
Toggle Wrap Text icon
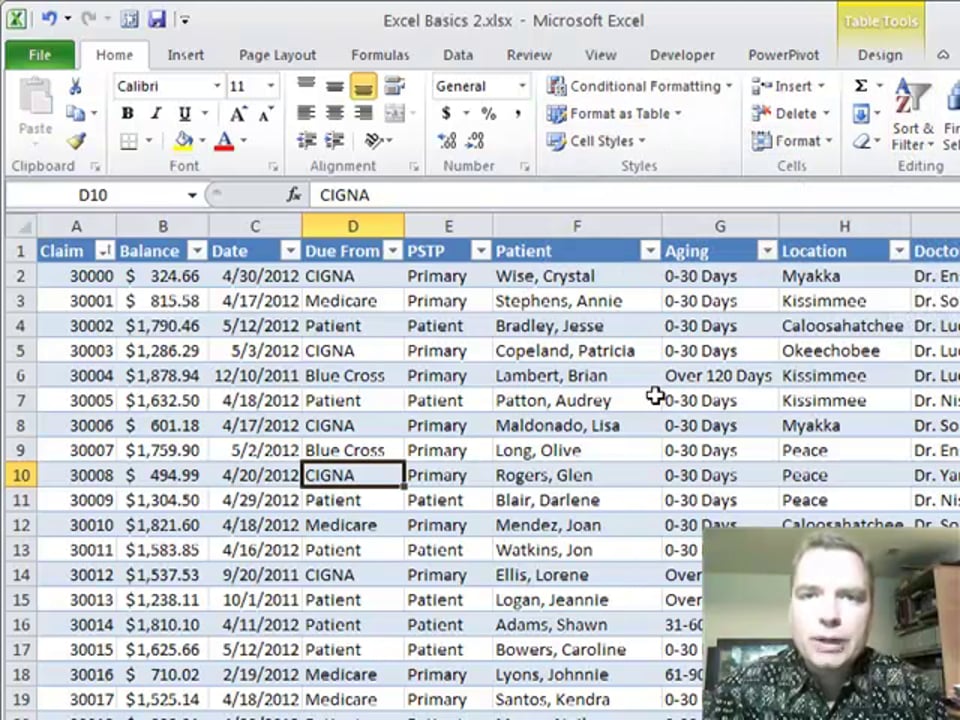(x=394, y=86)
